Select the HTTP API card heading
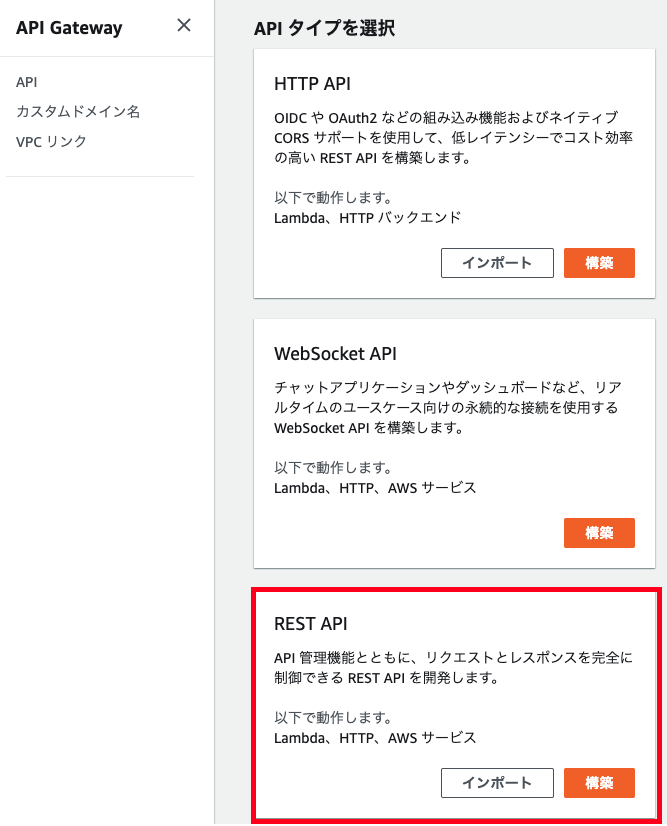 312,84
